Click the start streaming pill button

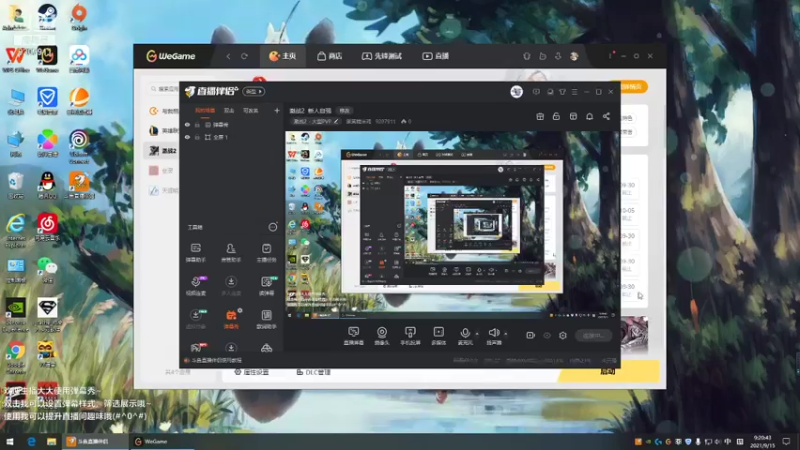click(x=594, y=335)
